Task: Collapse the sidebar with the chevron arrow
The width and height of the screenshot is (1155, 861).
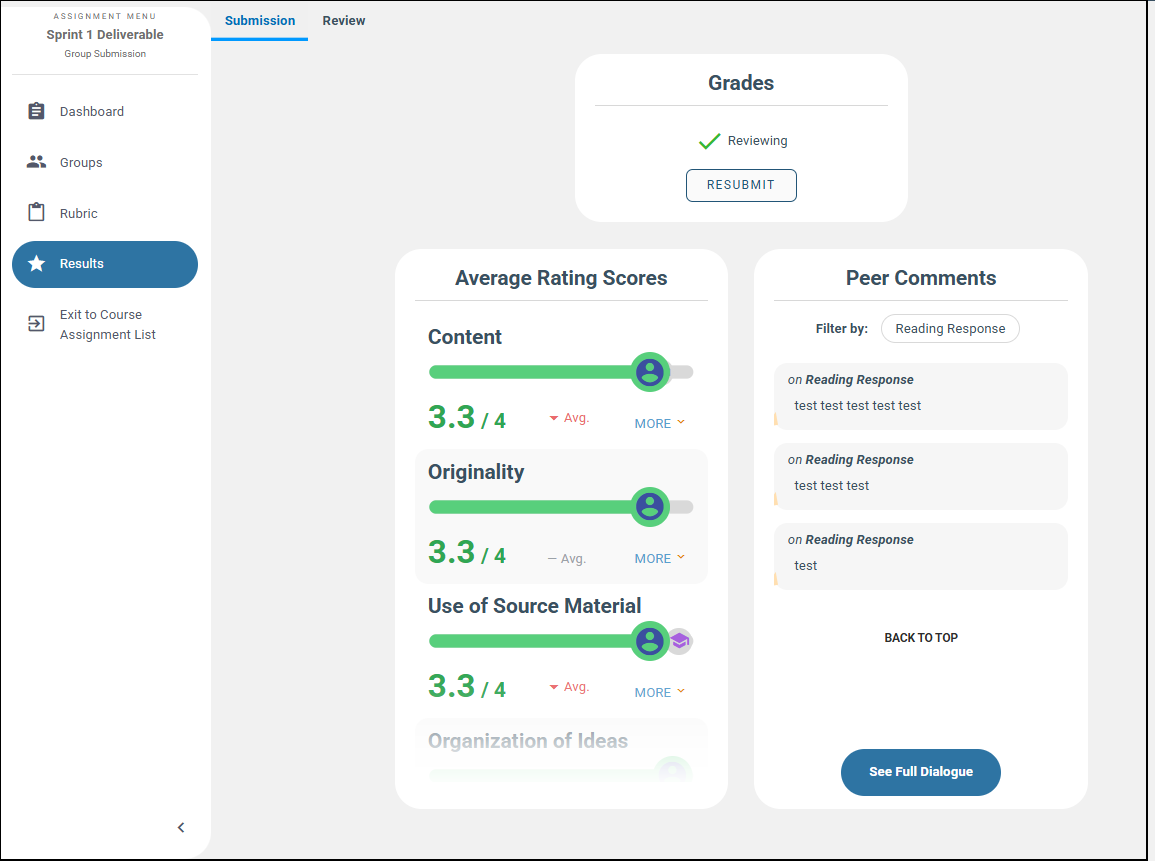Action: point(181,827)
